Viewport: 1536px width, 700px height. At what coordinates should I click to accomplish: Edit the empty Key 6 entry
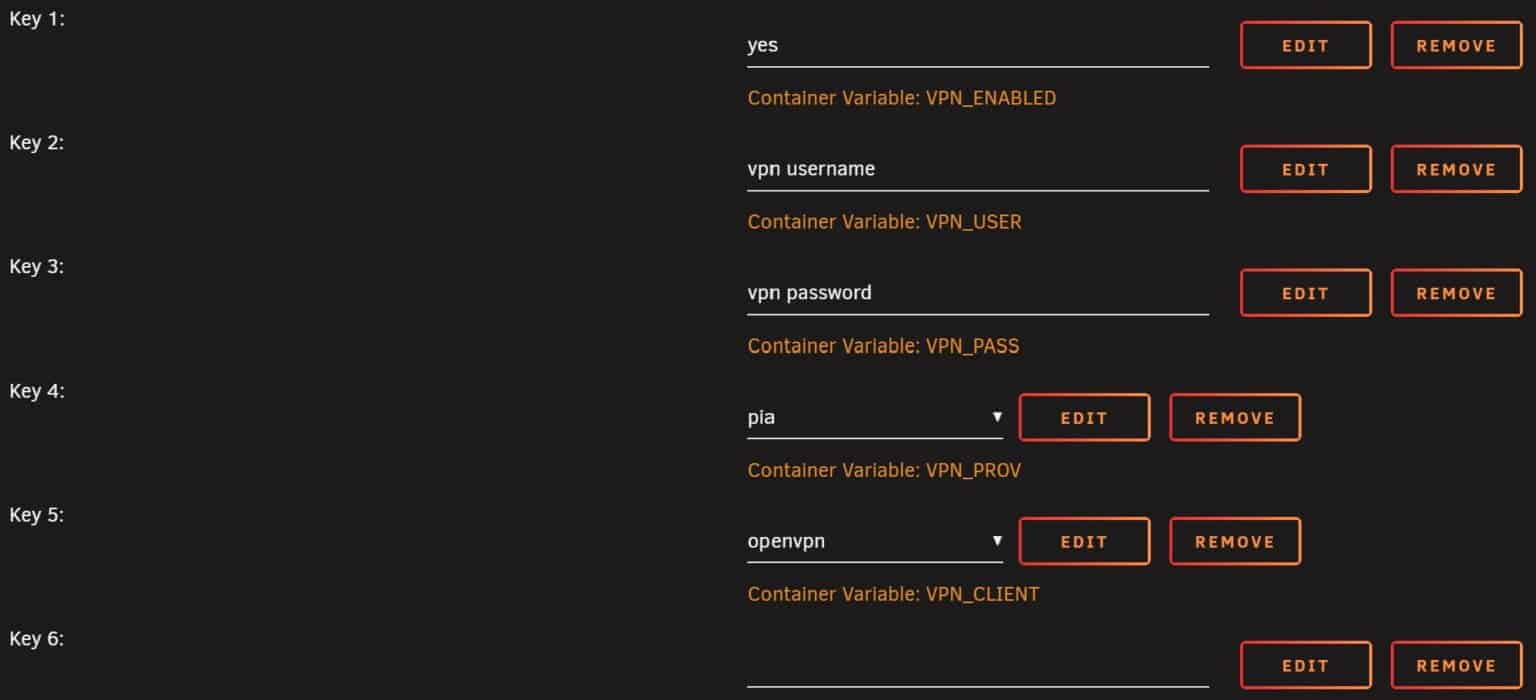click(1305, 664)
